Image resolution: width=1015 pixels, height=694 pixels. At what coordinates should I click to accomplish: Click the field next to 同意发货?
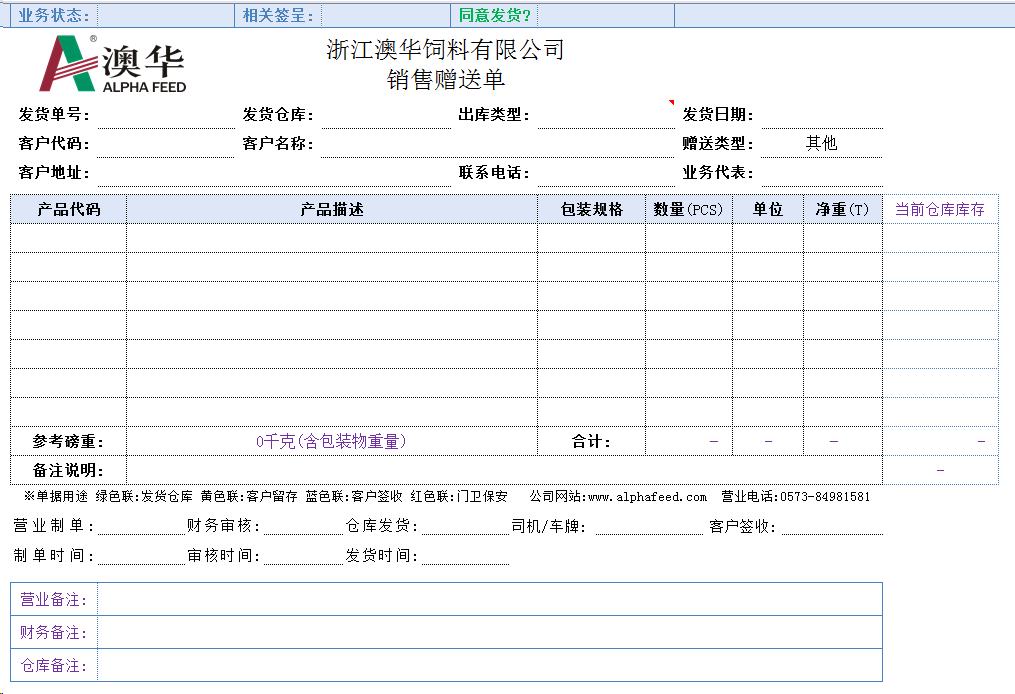(x=607, y=15)
